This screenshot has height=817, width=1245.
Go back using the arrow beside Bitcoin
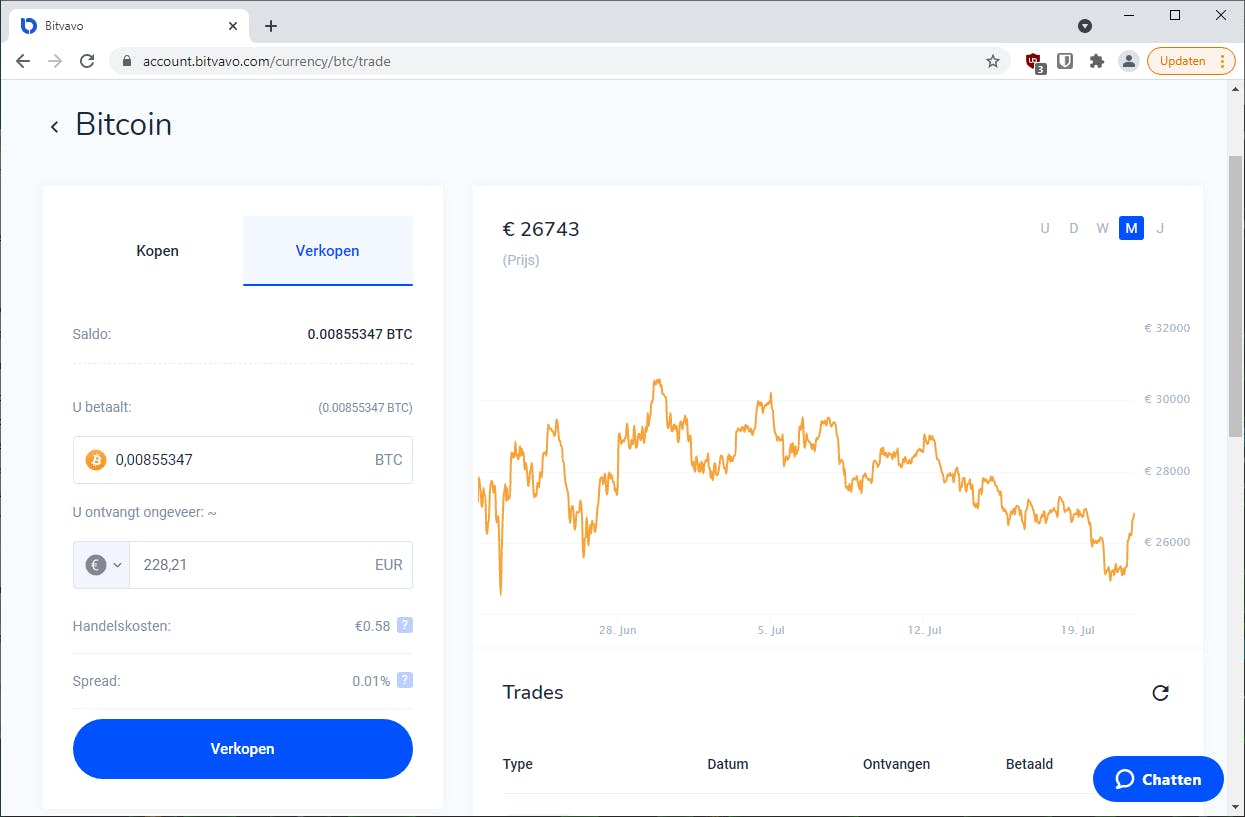click(55, 127)
